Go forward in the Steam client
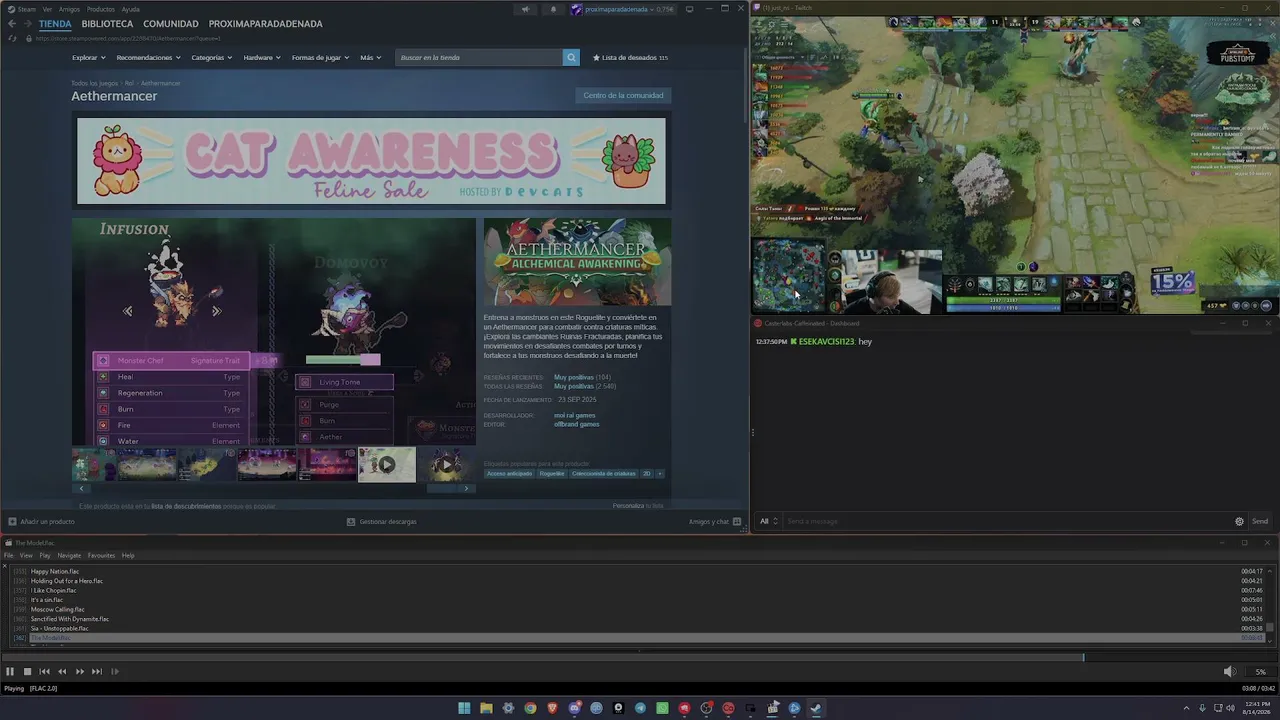 point(26,24)
